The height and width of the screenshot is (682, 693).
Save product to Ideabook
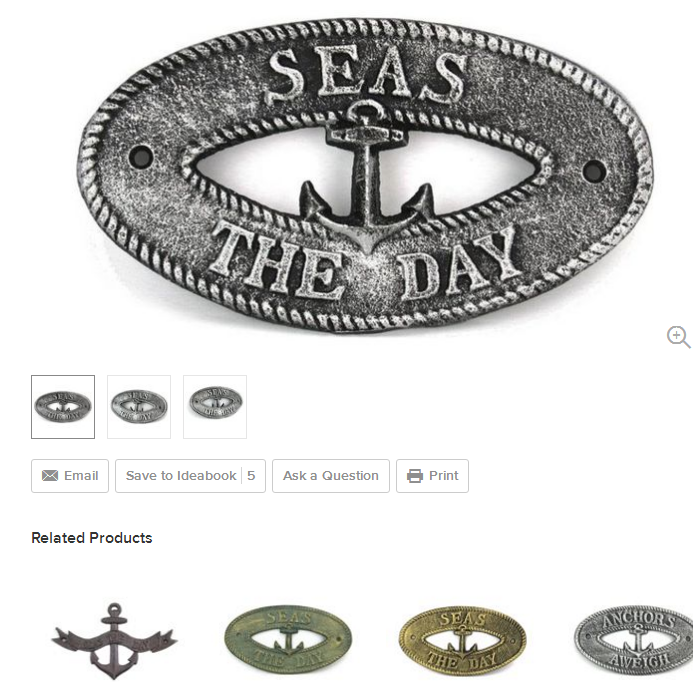point(190,476)
